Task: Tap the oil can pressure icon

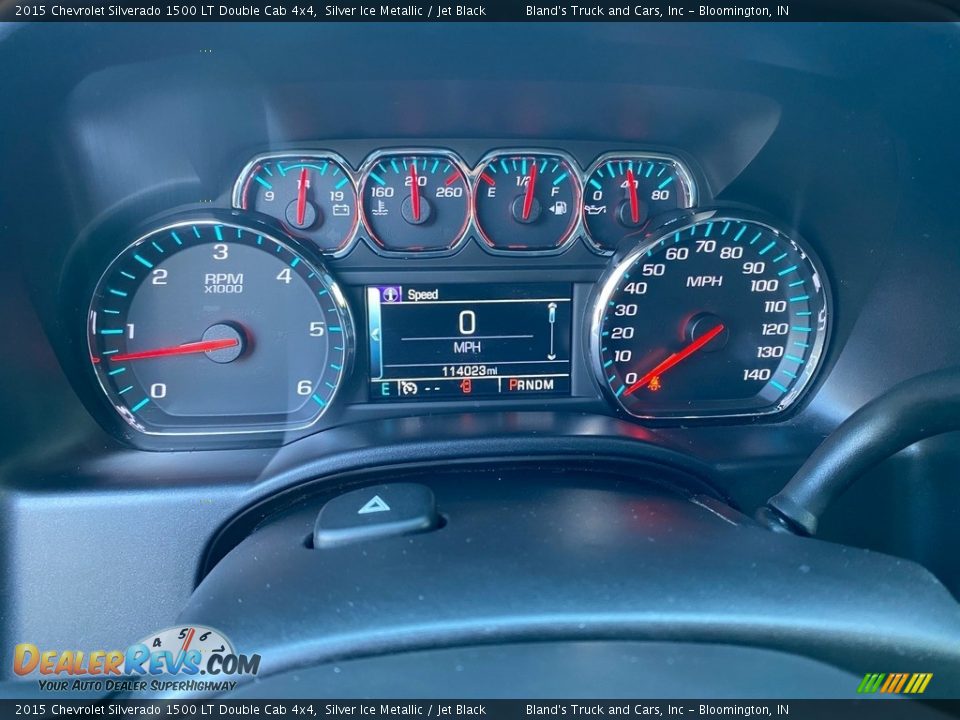Action: pos(594,210)
